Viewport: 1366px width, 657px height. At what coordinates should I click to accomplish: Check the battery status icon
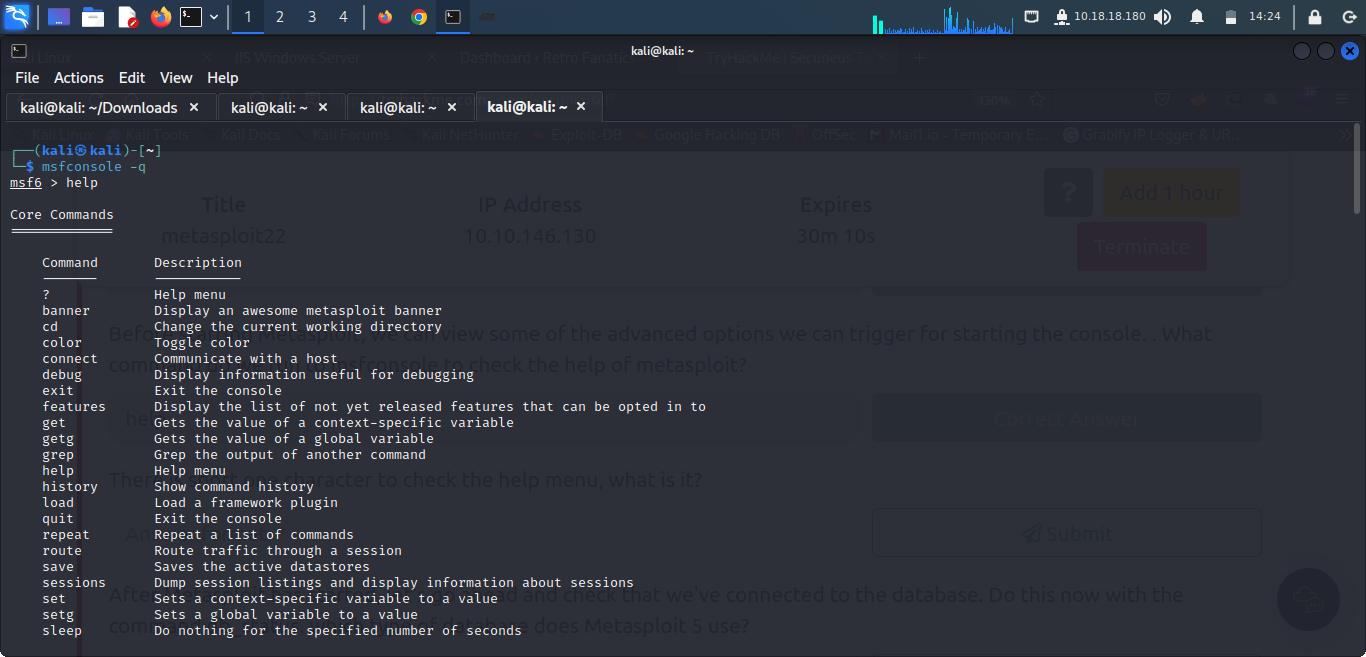pos(1231,17)
